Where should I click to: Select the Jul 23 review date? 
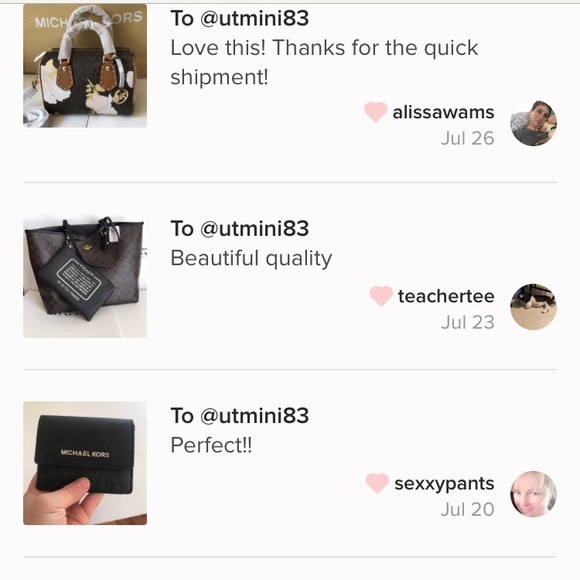tap(468, 322)
